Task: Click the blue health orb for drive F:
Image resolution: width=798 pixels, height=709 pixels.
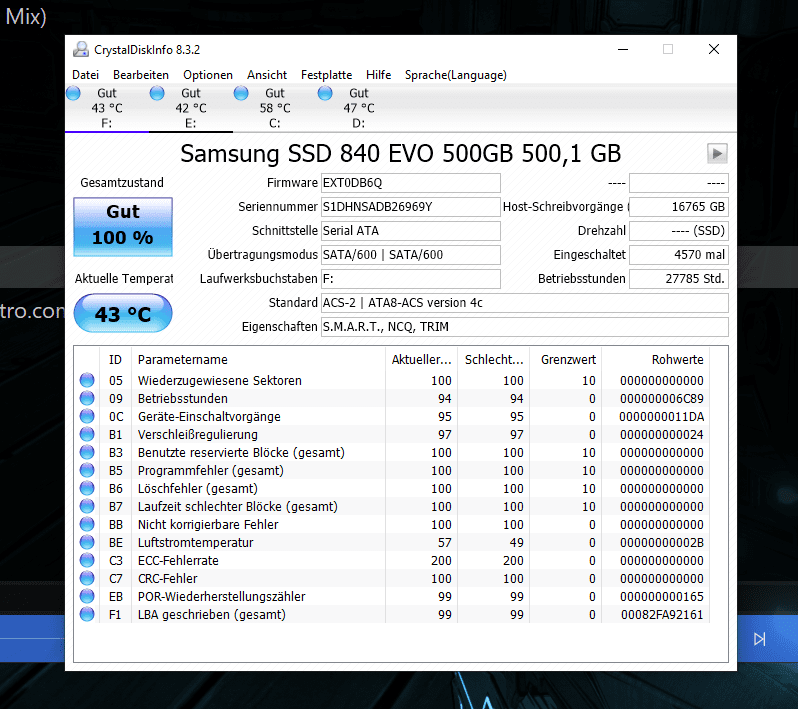Action: click(x=73, y=93)
